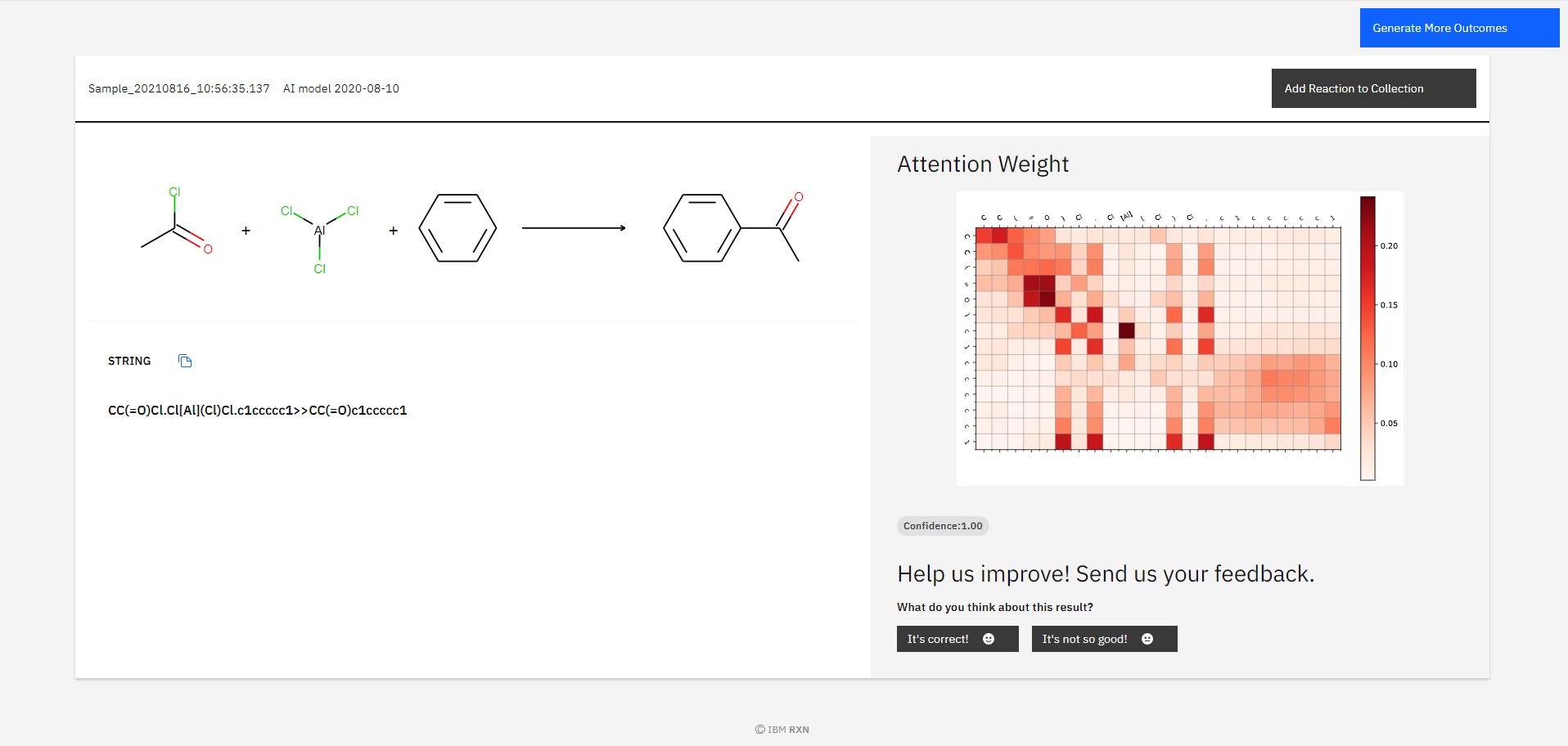The image size is (1568, 746).
Task: Submit feedback with It's not so good!
Action: coord(1103,638)
